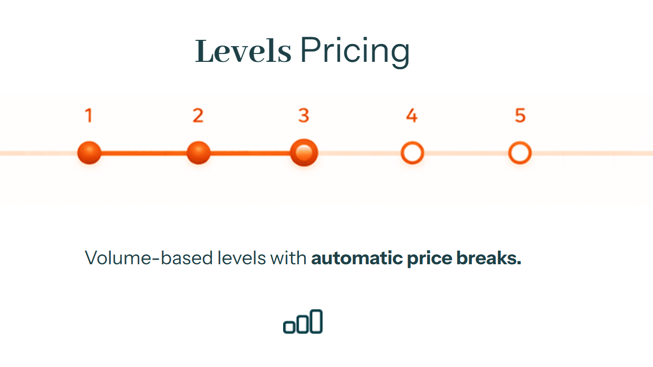Click the rising bar chart icon

[303, 322]
